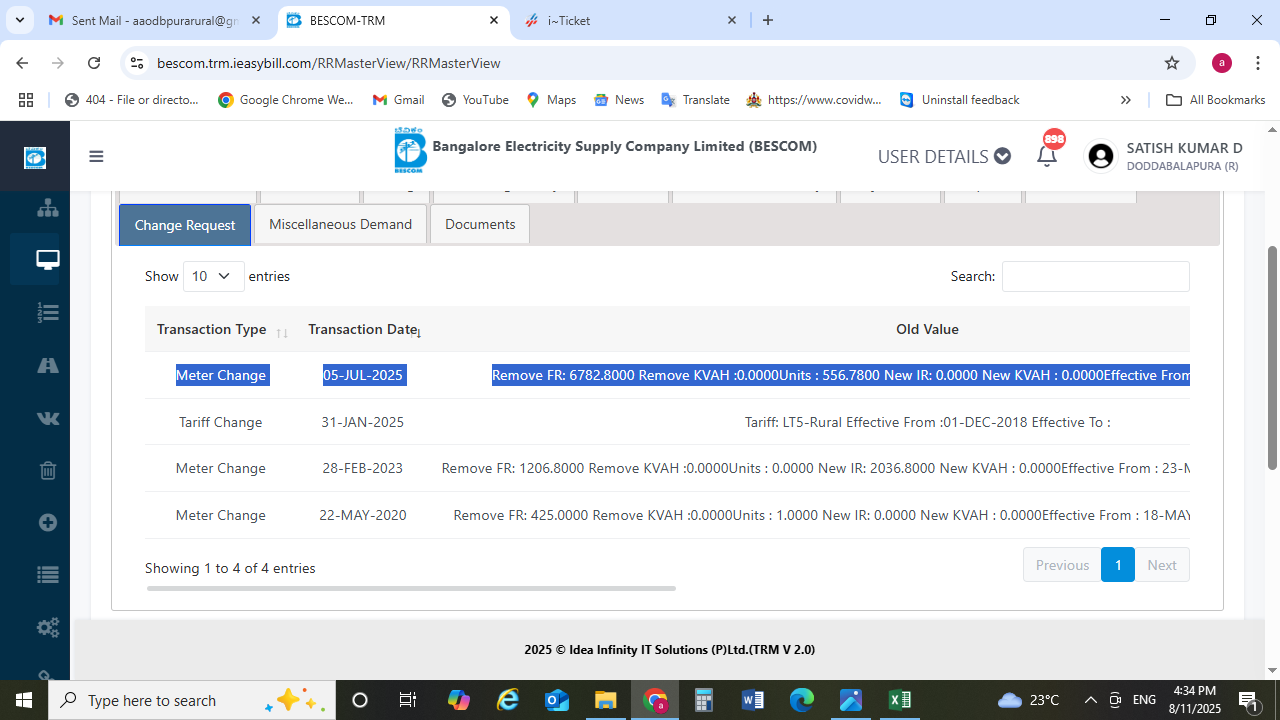
Task: Launch Outlook from the taskbar
Action: [x=557, y=700]
